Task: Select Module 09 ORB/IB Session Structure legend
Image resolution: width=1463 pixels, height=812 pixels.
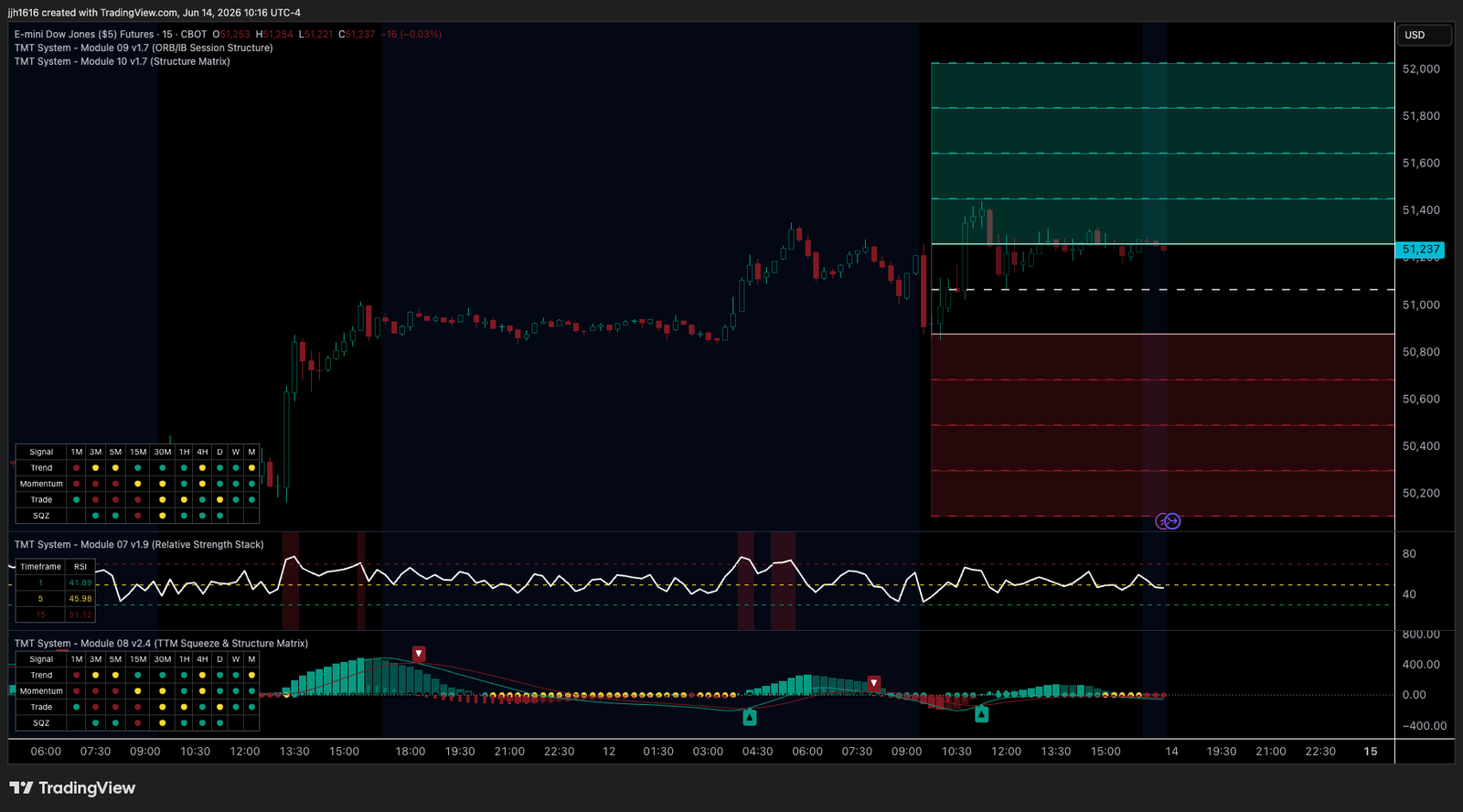Action: pyautogui.click(x=144, y=48)
